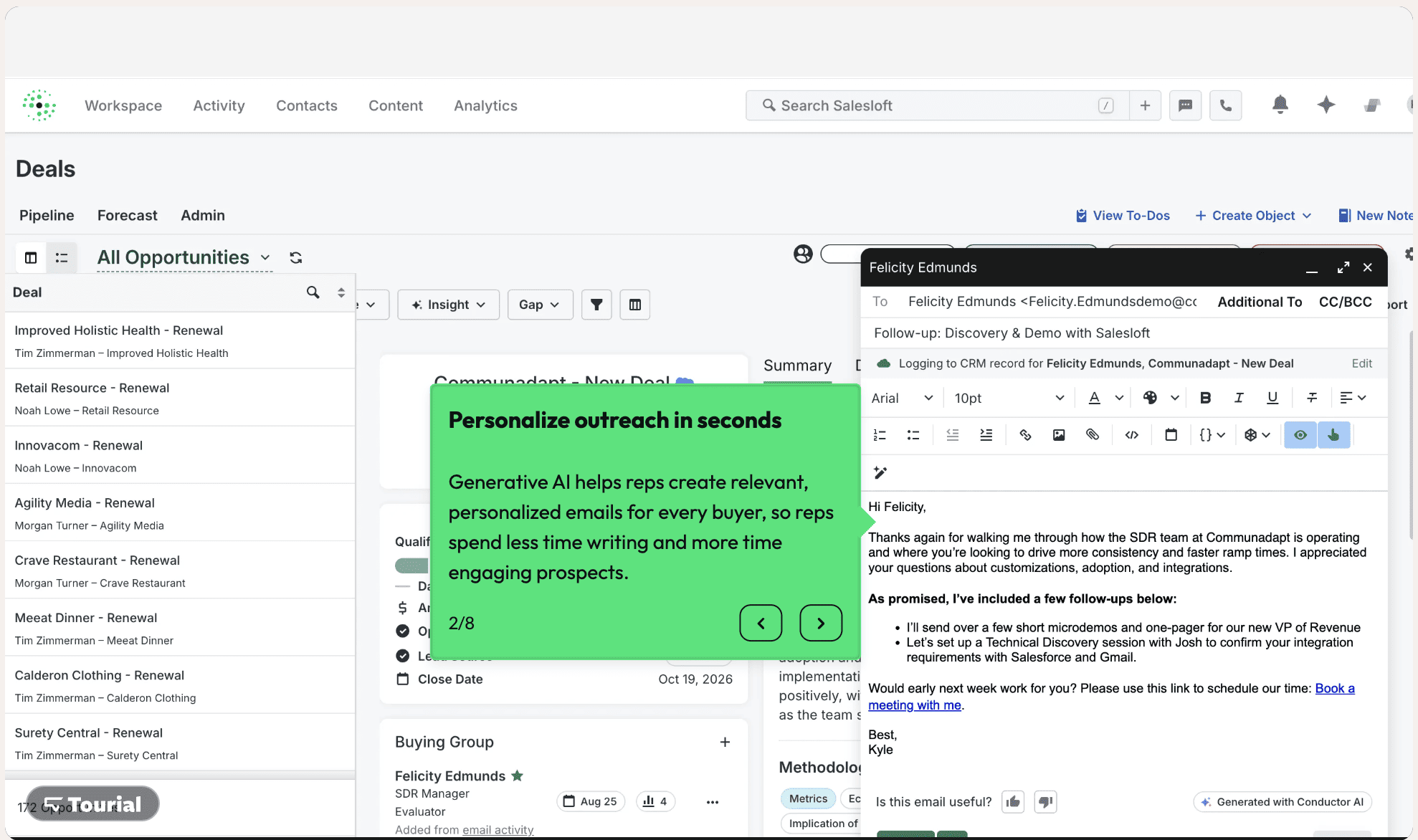Insert a hyperlink in the email

pos(1025,435)
